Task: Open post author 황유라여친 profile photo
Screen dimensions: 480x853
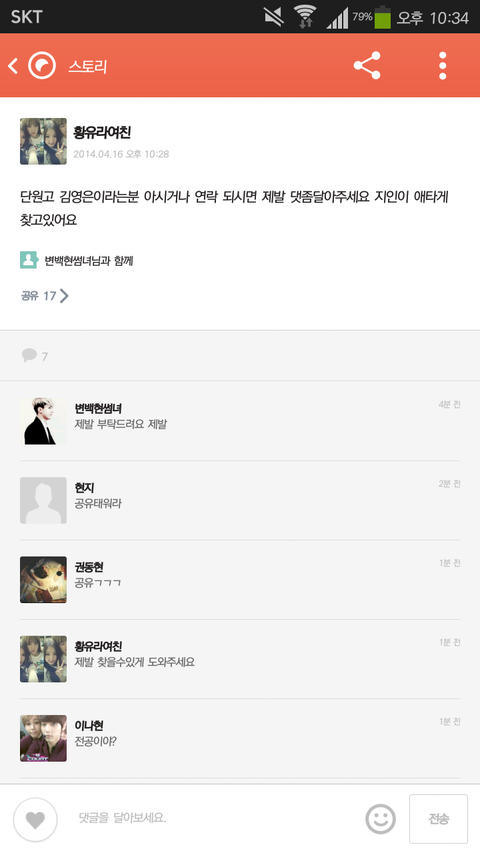Action: coord(43,141)
